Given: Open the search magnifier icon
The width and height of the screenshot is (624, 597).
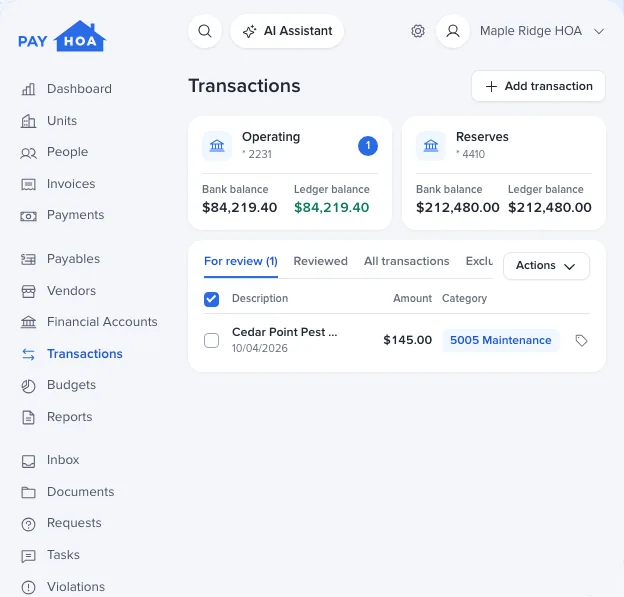Looking at the screenshot, I should click(x=205, y=31).
